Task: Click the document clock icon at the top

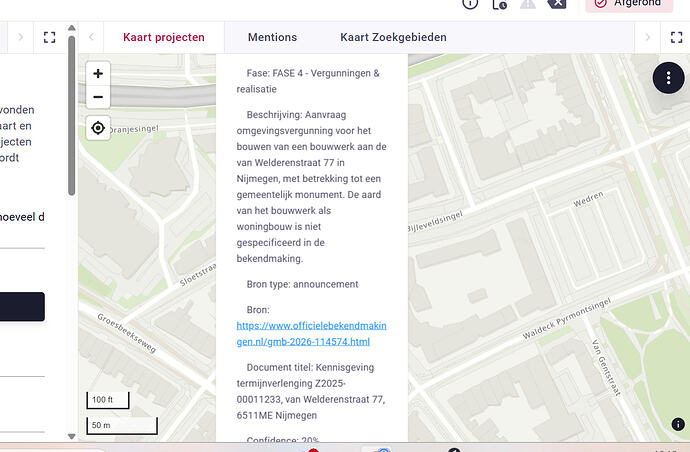Action: (x=499, y=4)
